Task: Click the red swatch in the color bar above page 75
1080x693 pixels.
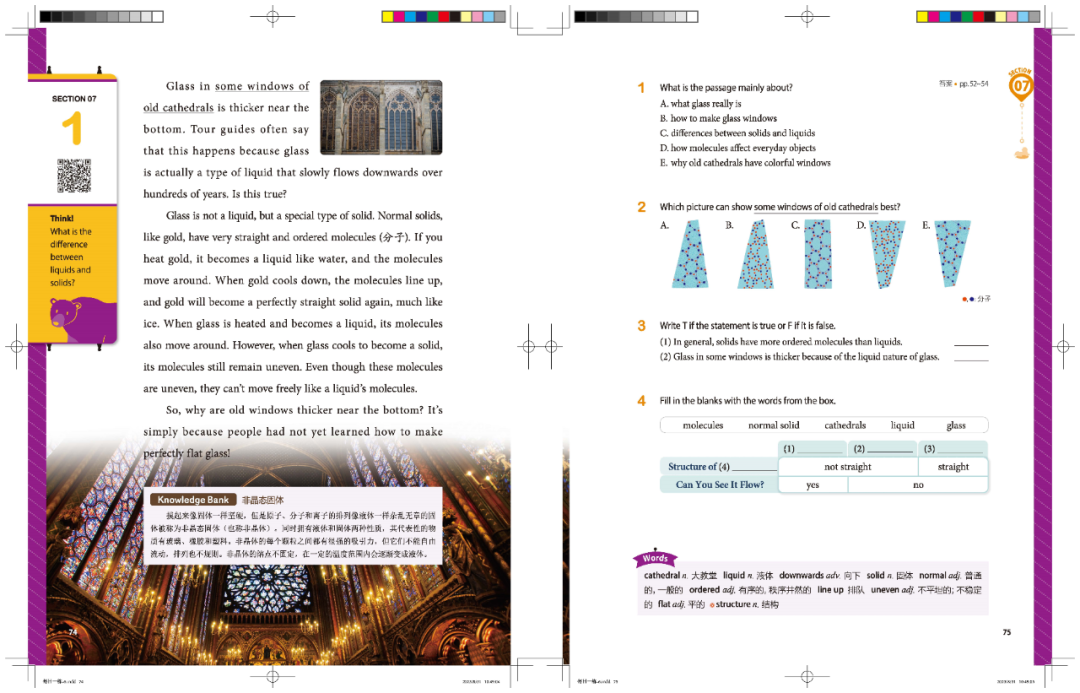Action: 978,17
